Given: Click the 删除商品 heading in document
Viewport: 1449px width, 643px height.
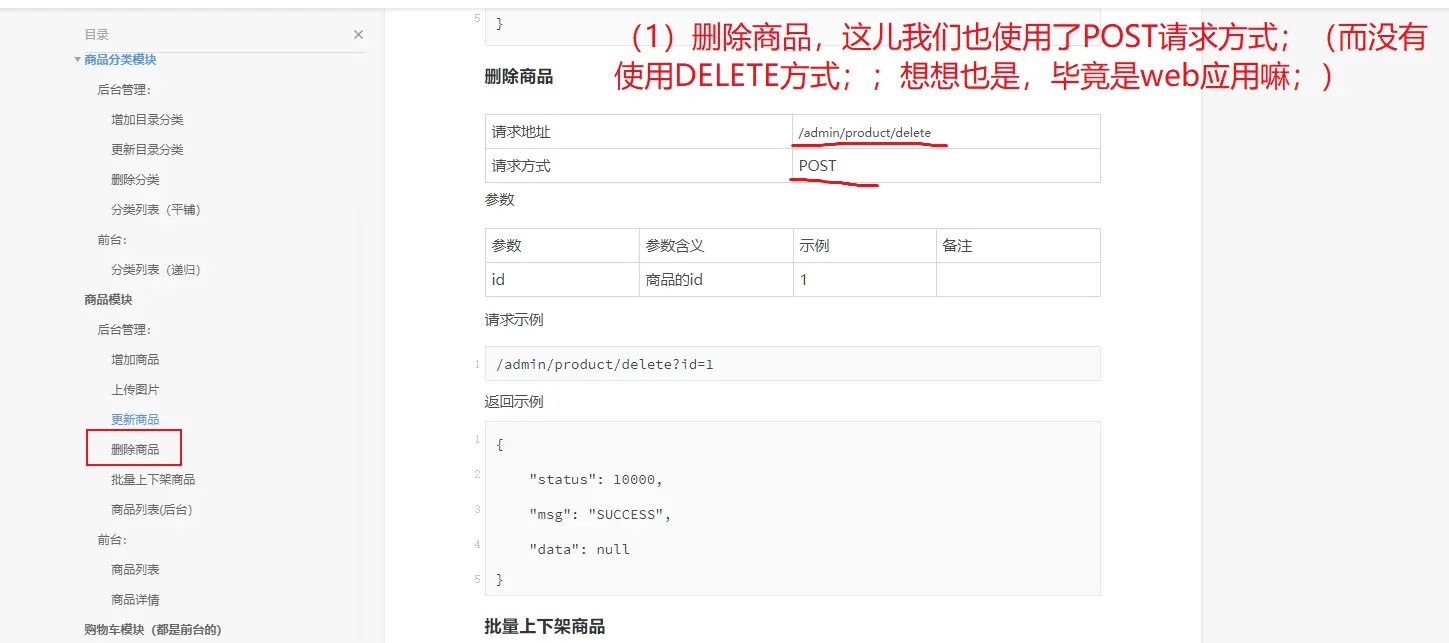Looking at the screenshot, I should 518,77.
